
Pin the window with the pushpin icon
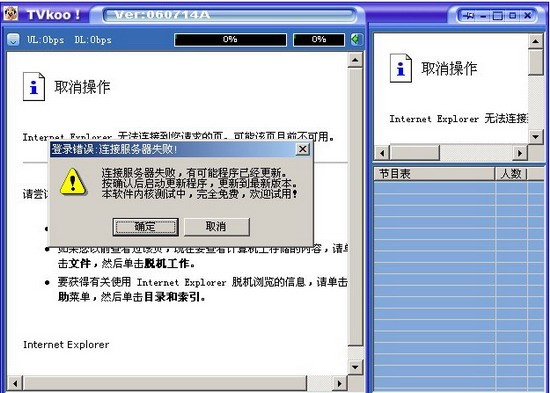[x=468, y=15]
